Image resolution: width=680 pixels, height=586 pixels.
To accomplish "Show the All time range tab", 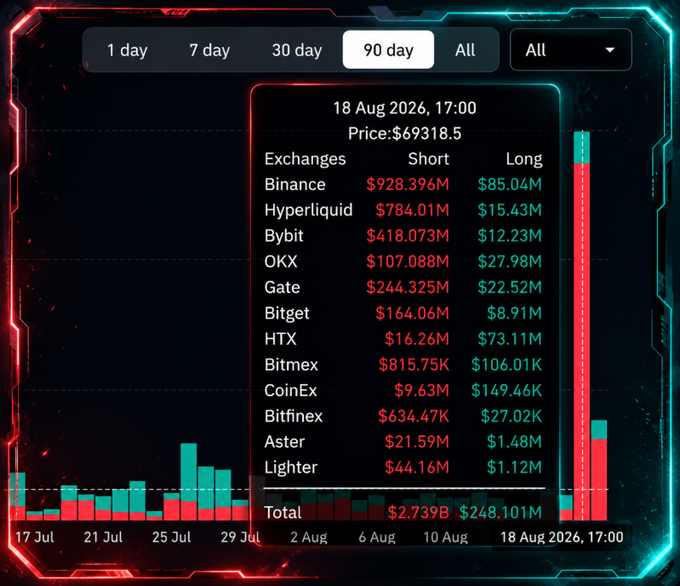I will (x=465, y=50).
